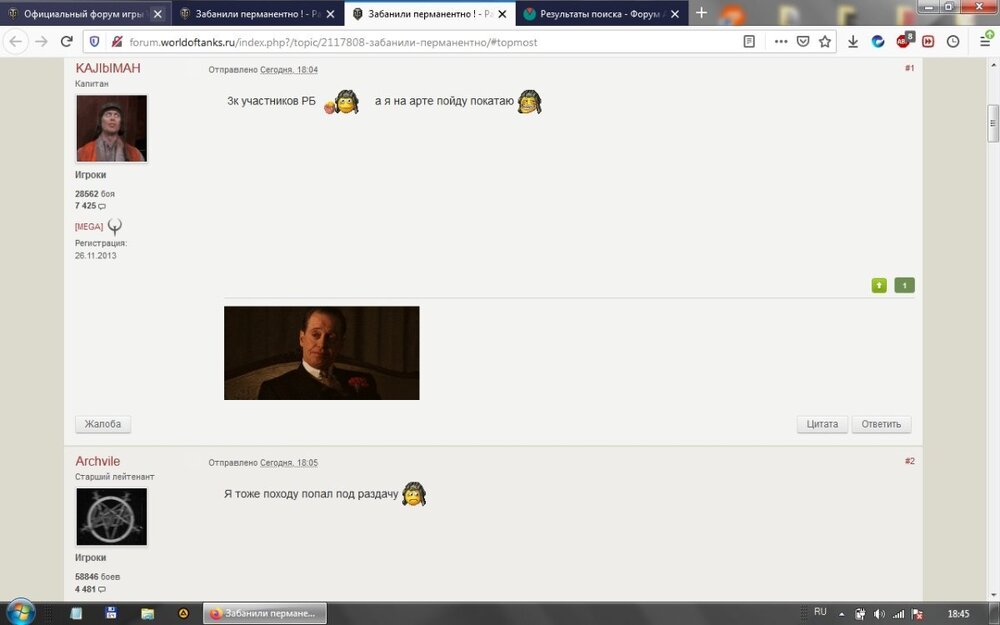Open the taskbar file explorer folder icon
The image size is (1000, 625).
tap(147, 614)
